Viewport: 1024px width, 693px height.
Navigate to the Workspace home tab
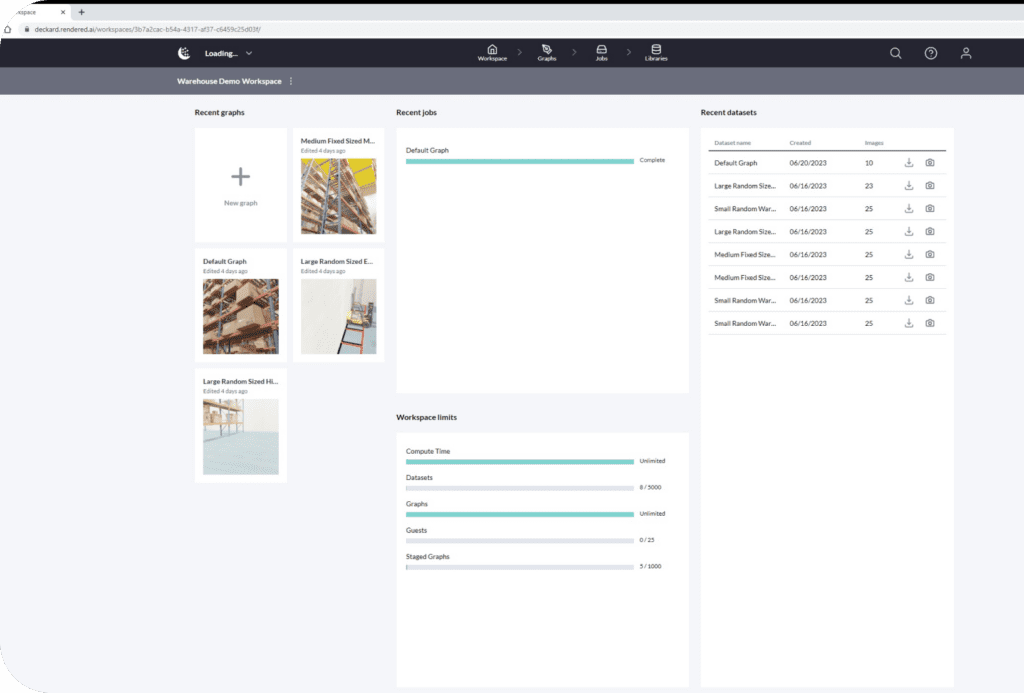pos(491,53)
